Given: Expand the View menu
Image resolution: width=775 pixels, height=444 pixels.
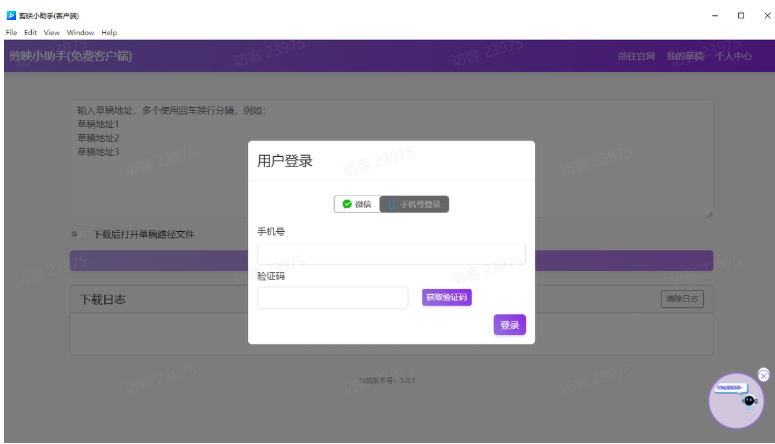Looking at the screenshot, I should (x=52, y=32).
